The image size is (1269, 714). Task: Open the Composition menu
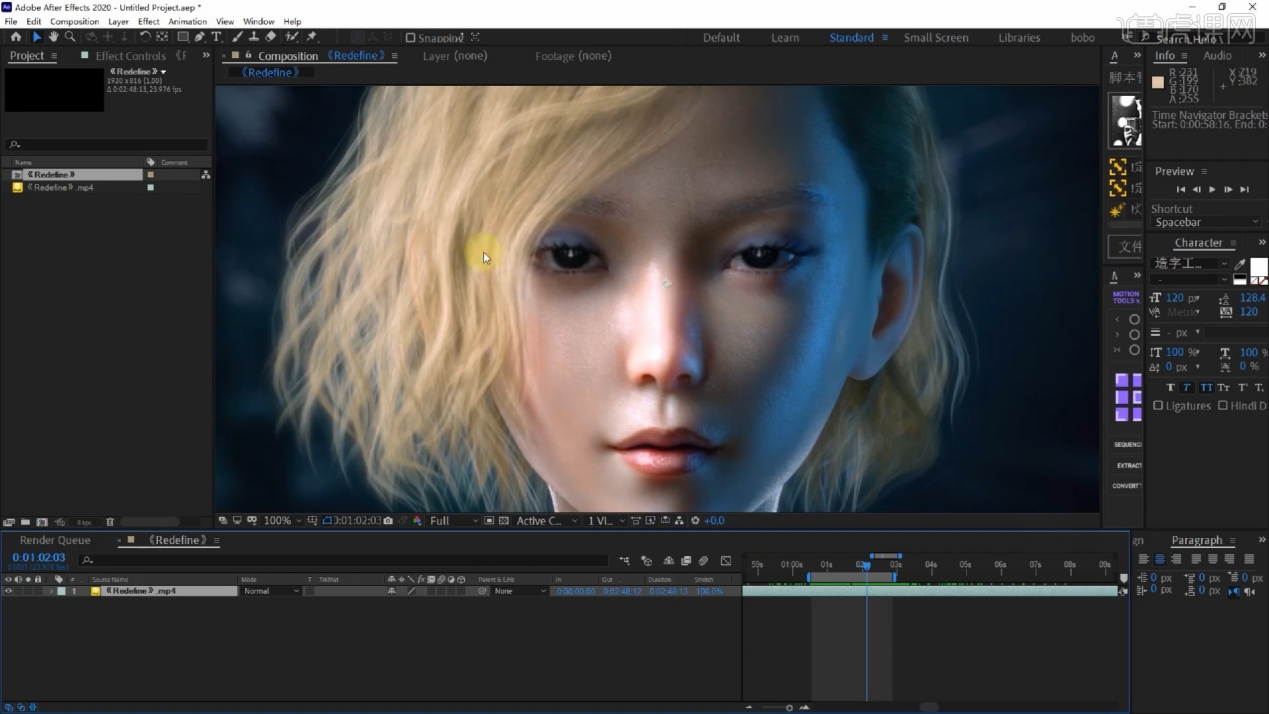74,21
